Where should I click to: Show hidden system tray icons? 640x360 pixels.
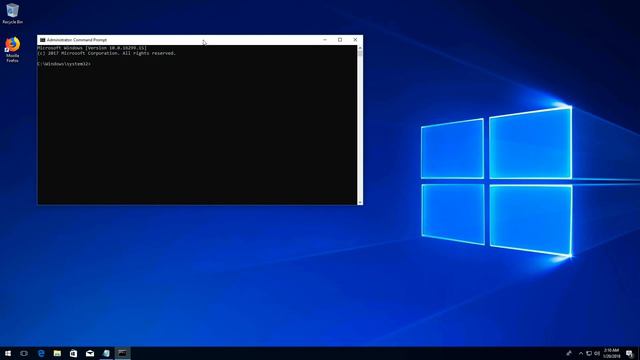(x=581, y=353)
